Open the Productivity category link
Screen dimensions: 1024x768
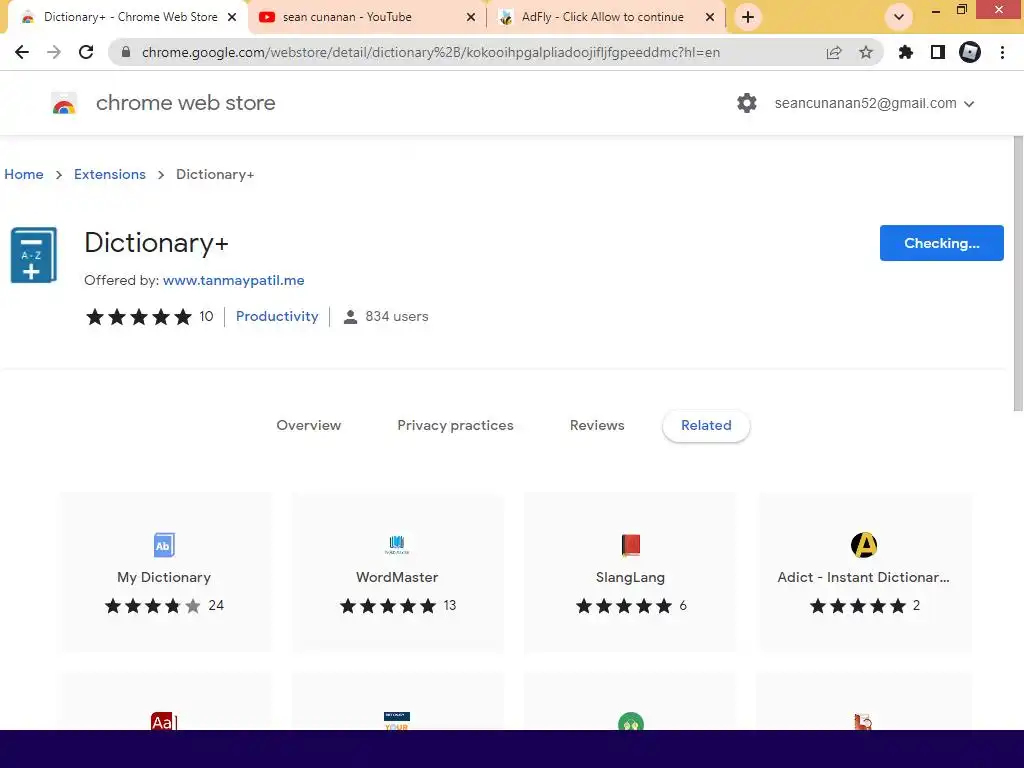[277, 316]
